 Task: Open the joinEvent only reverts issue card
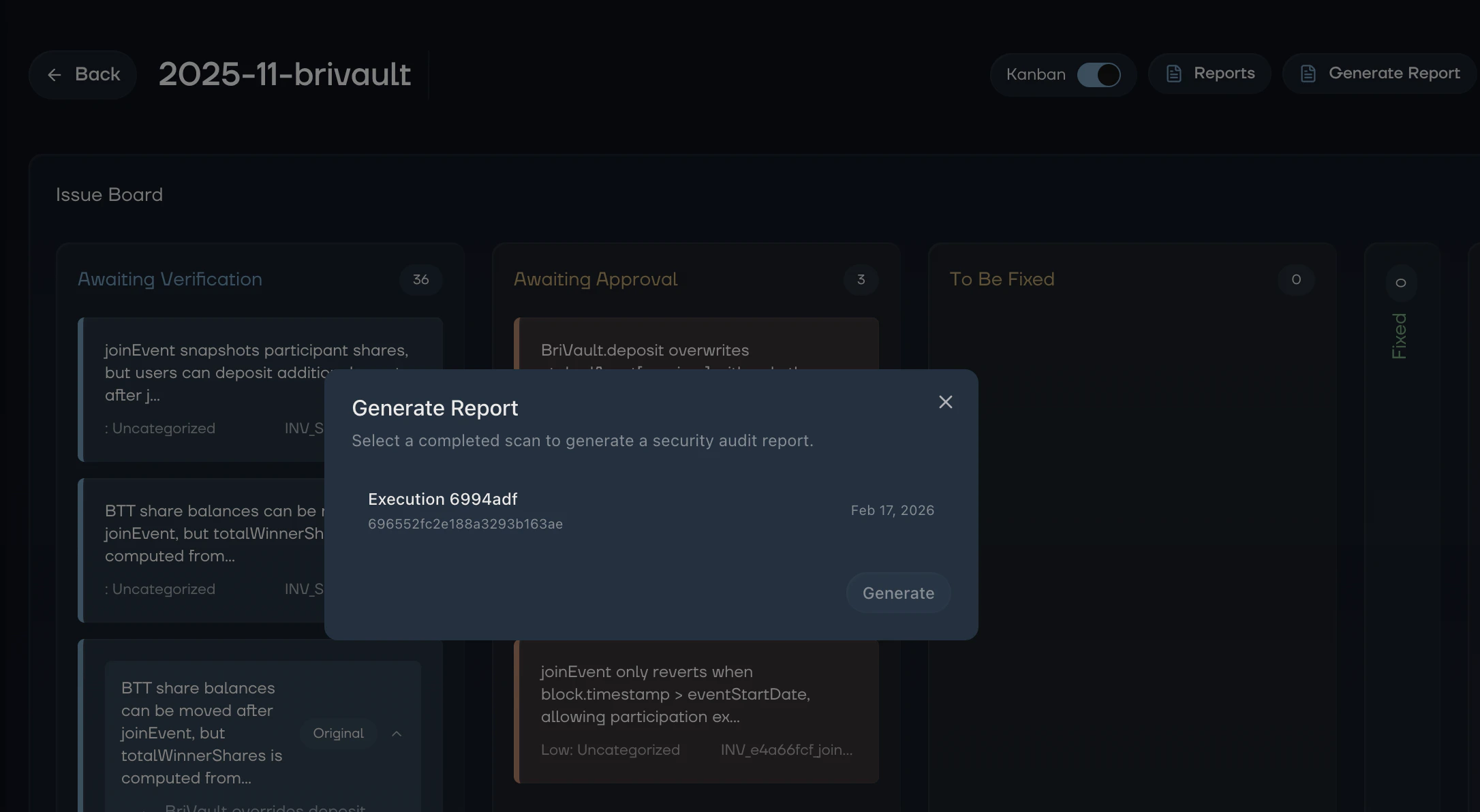coord(696,710)
